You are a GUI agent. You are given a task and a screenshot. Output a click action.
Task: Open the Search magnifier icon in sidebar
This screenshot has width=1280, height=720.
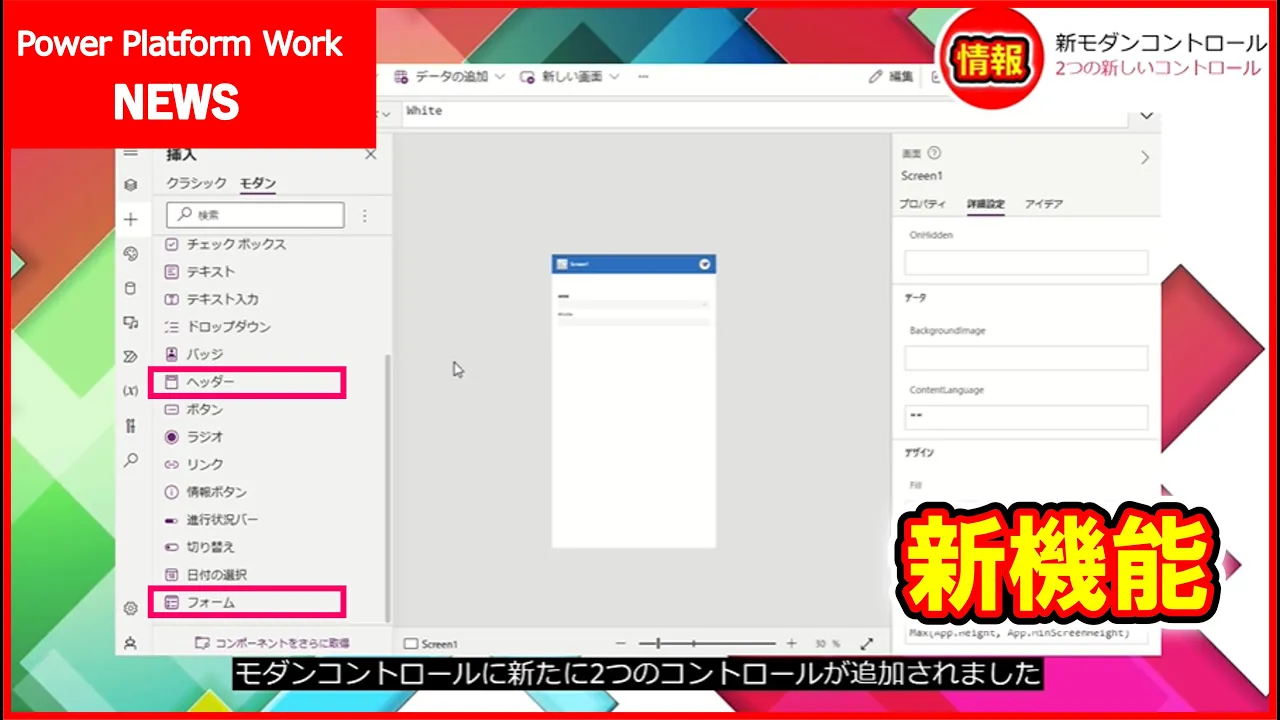click(x=130, y=460)
